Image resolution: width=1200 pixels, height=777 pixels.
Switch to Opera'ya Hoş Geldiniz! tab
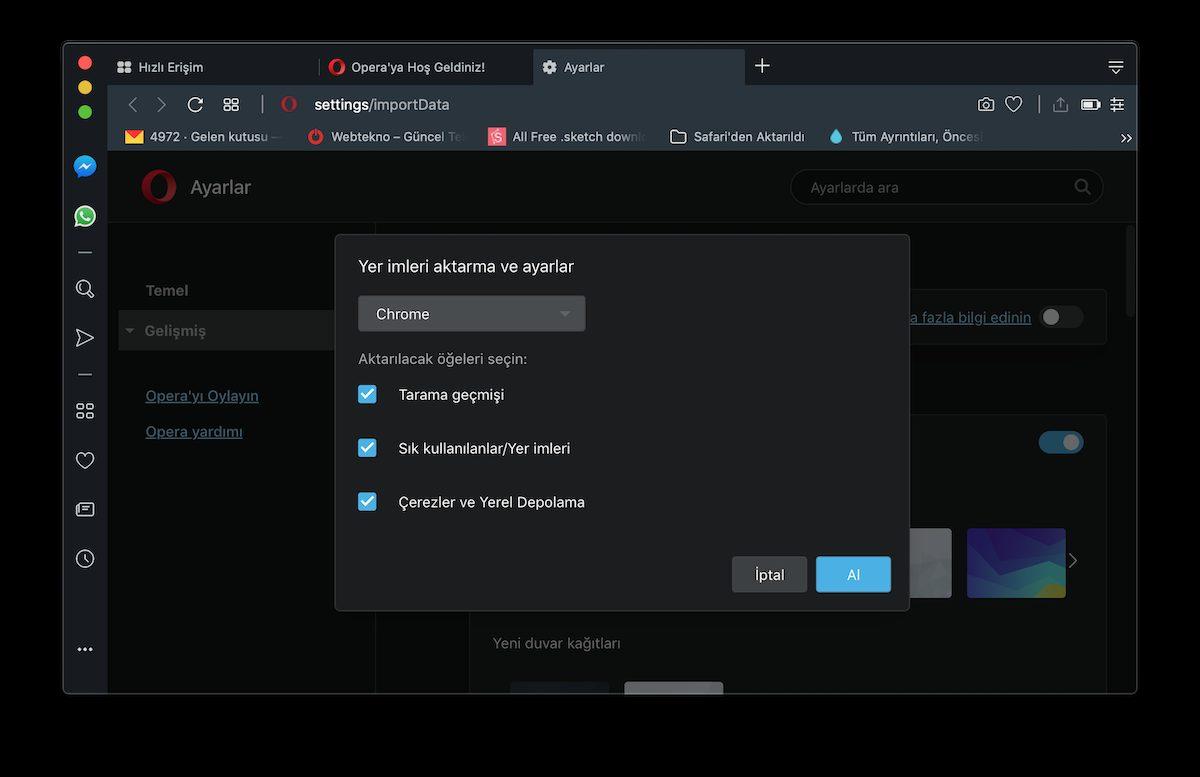point(417,67)
